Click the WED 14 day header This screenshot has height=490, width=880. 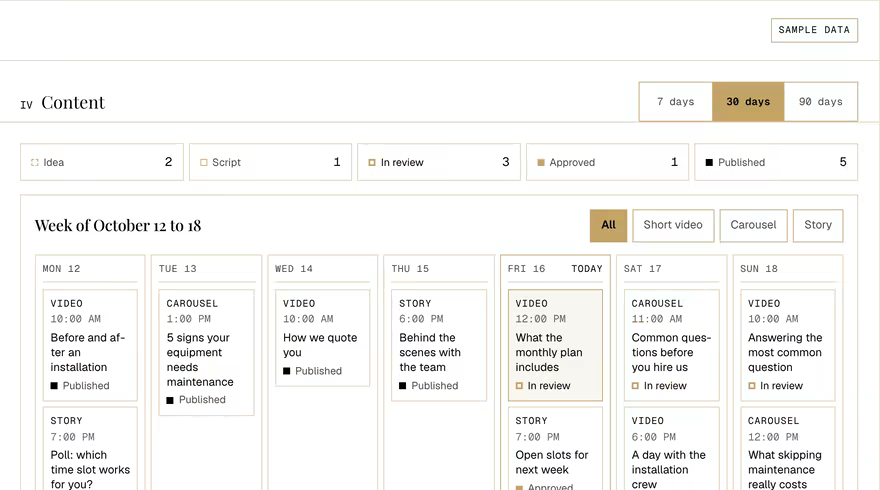(x=294, y=269)
